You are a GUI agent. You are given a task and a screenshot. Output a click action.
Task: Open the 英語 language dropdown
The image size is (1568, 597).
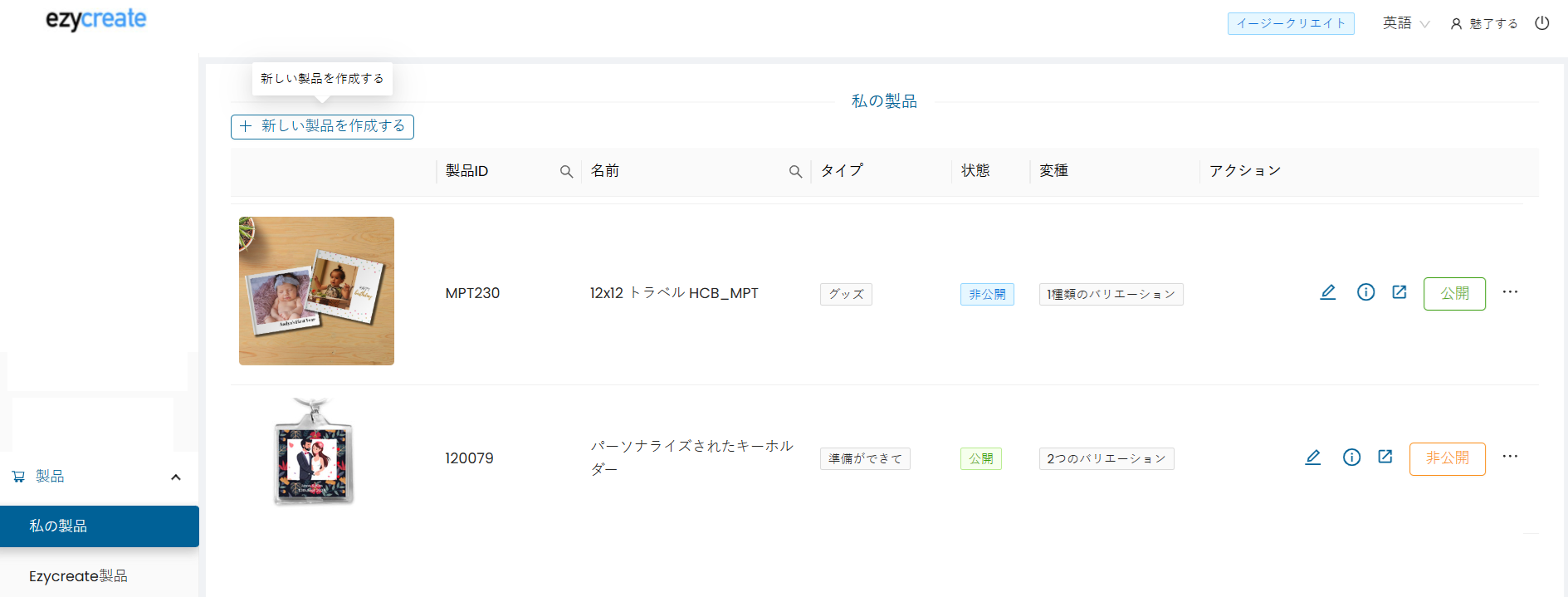tap(1405, 23)
